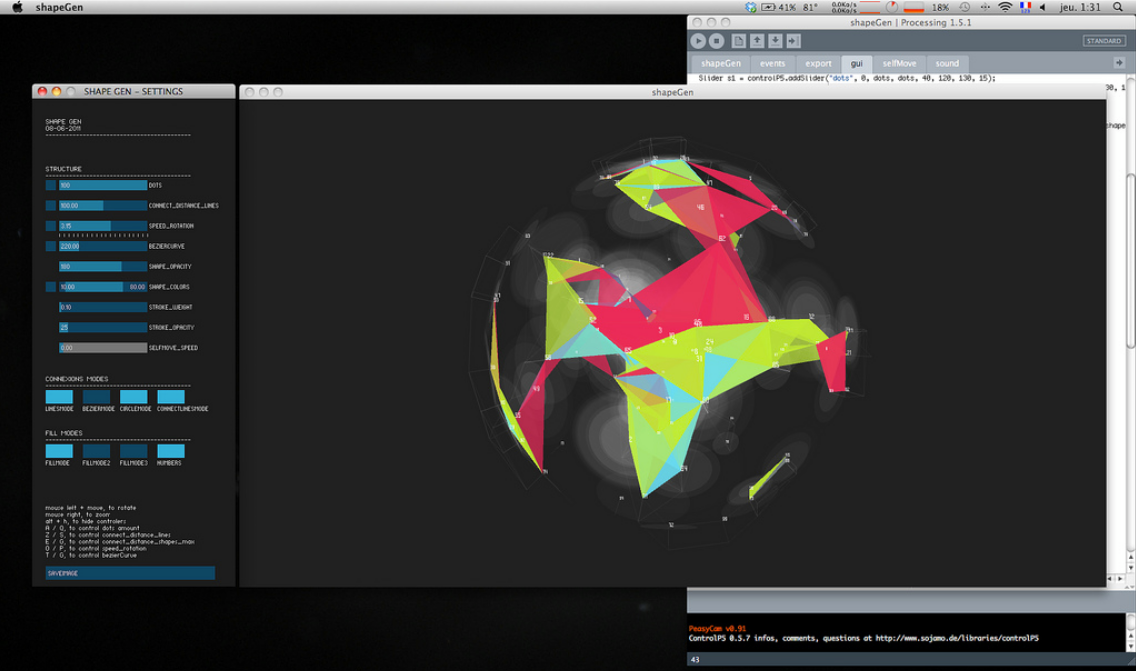Open the shapeGen application menu
This screenshot has height=671, width=1136.
[x=59, y=7]
